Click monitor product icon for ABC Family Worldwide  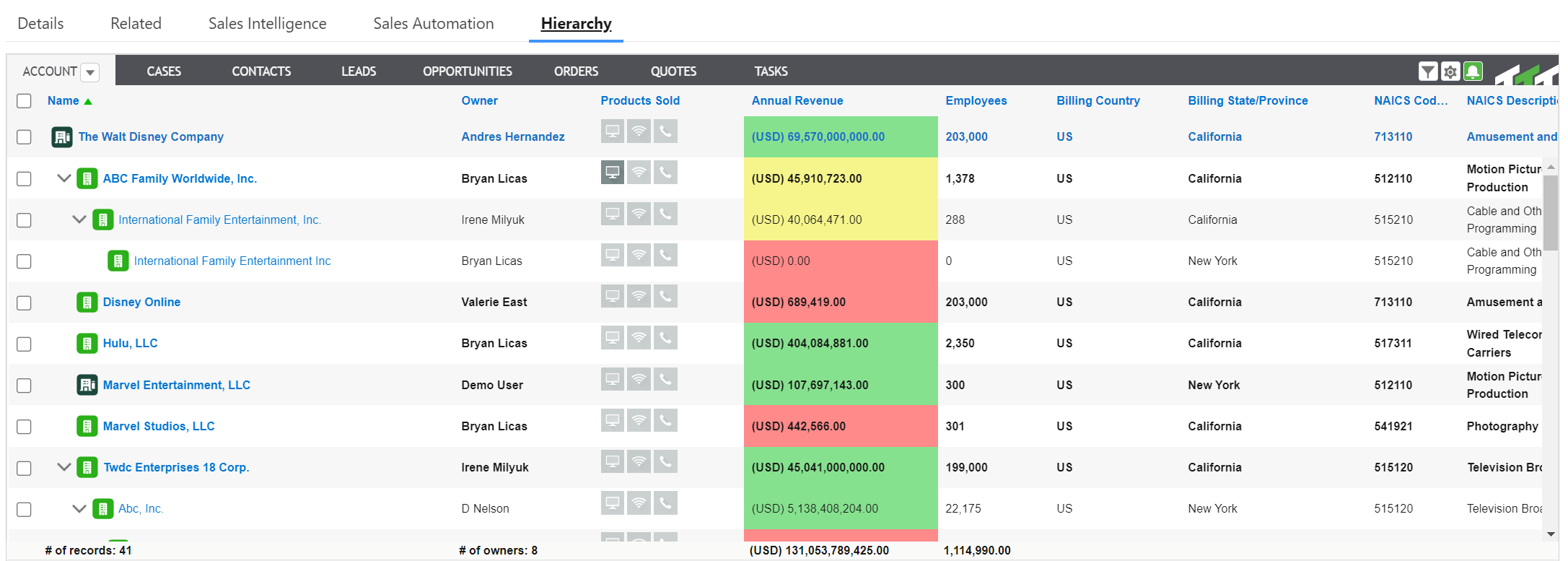point(613,173)
